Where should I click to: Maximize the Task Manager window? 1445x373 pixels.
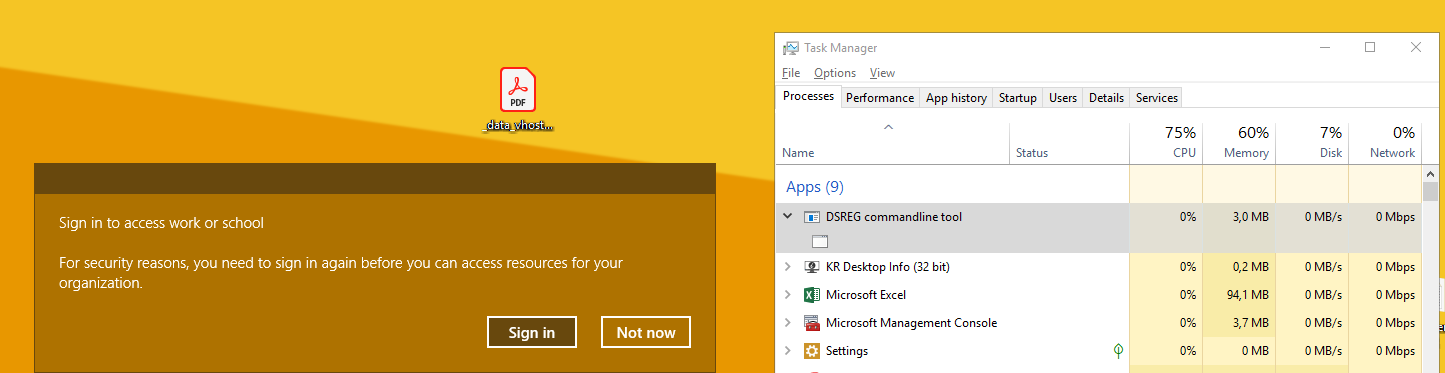1370,47
